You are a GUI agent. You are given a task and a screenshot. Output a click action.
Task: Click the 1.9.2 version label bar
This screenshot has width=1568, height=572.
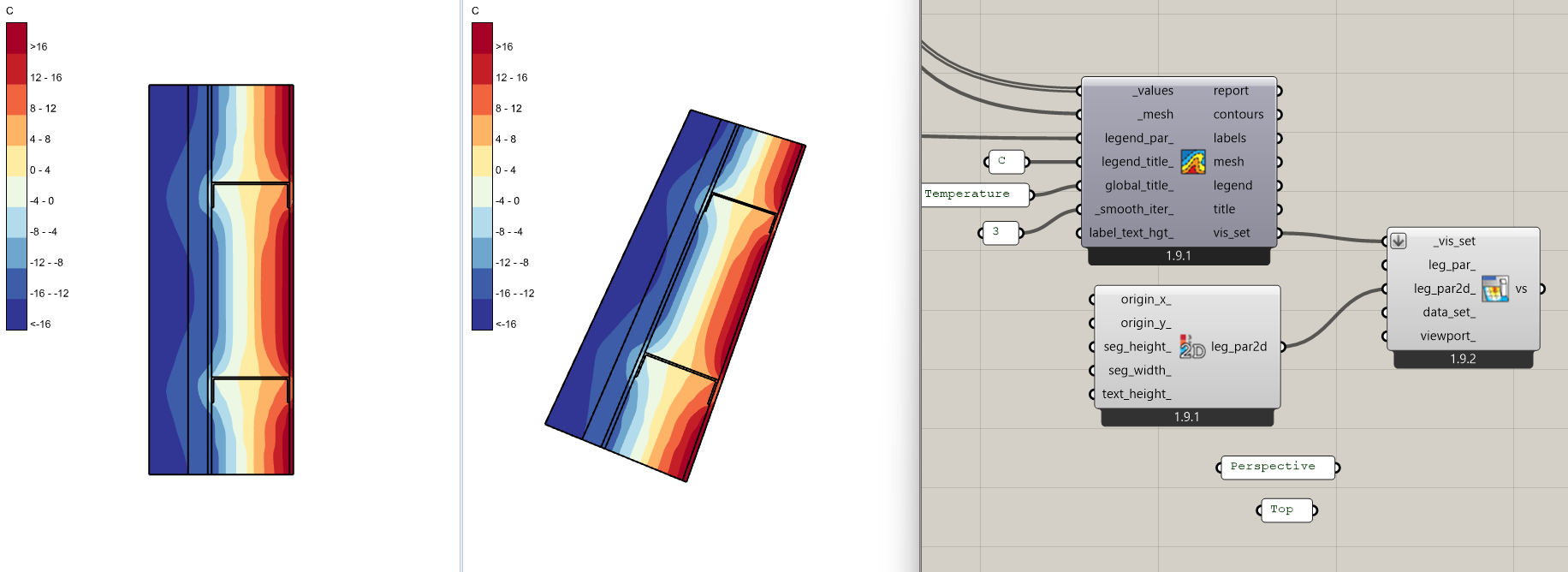1463,359
